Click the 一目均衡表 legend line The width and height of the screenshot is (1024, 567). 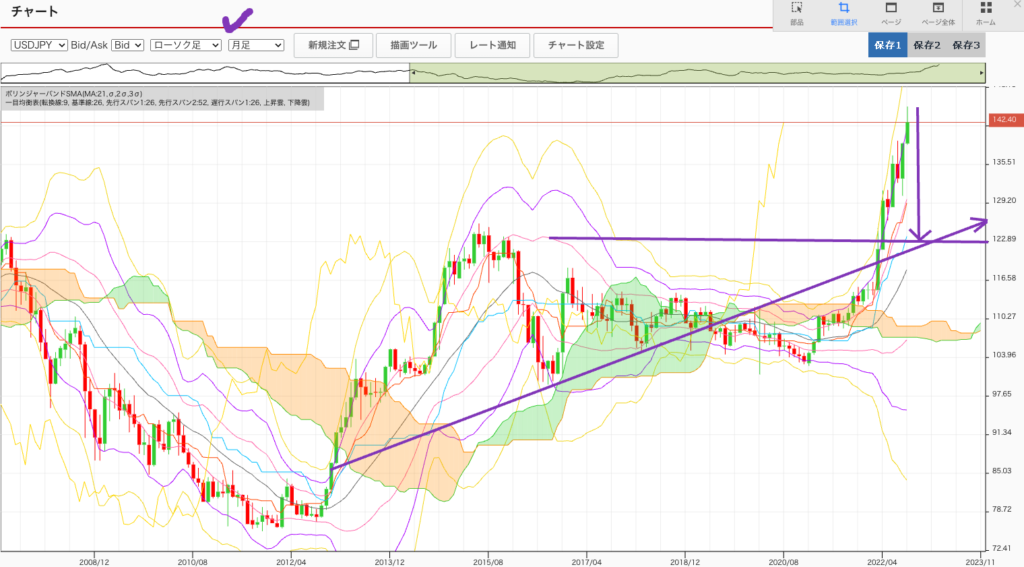tap(157, 103)
